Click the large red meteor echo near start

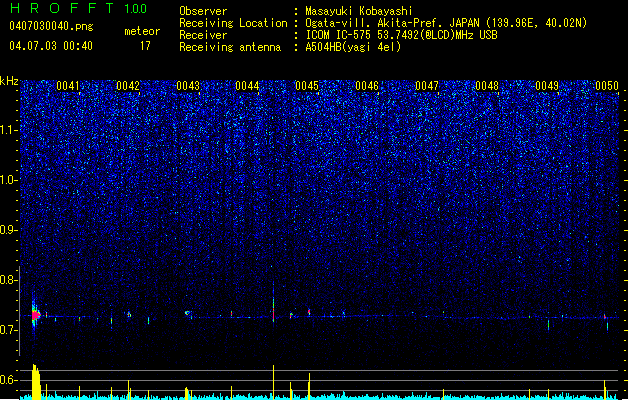[x=36, y=315]
